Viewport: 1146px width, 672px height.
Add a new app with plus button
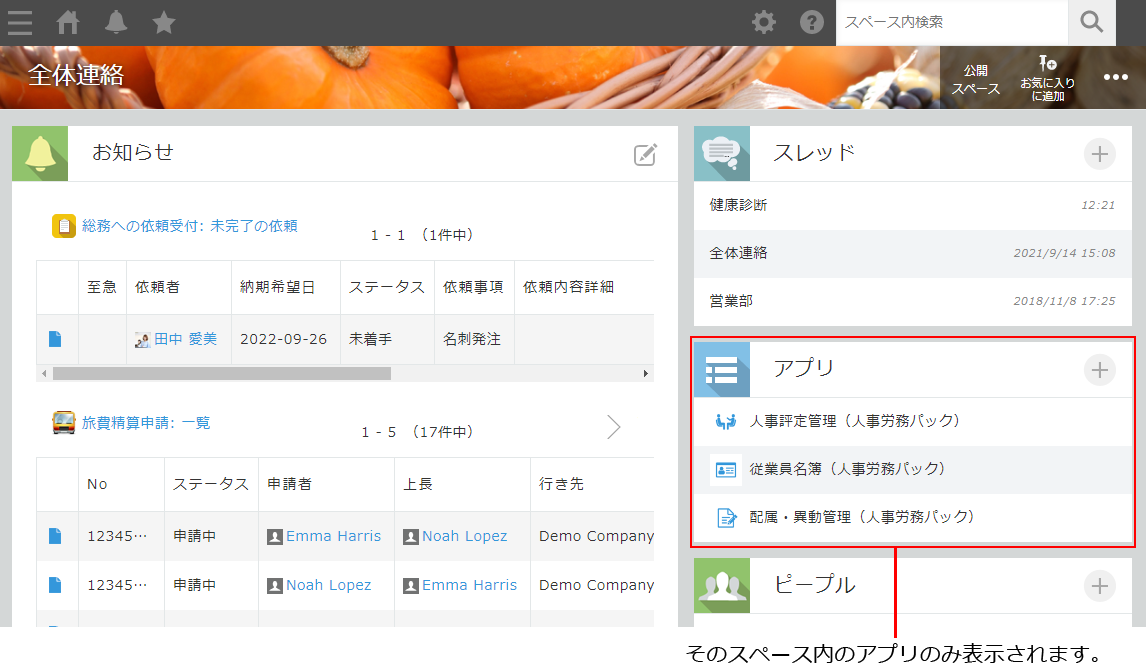coord(1099,370)
